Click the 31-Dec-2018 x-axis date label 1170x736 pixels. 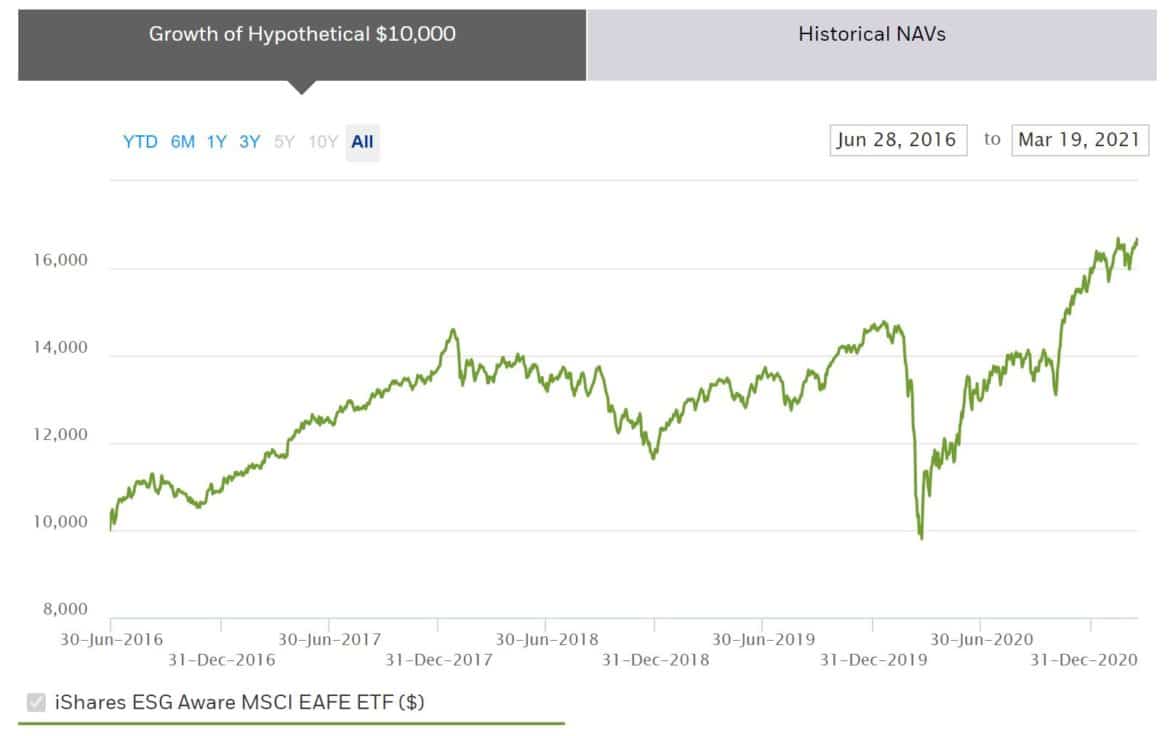click(655, 660)
